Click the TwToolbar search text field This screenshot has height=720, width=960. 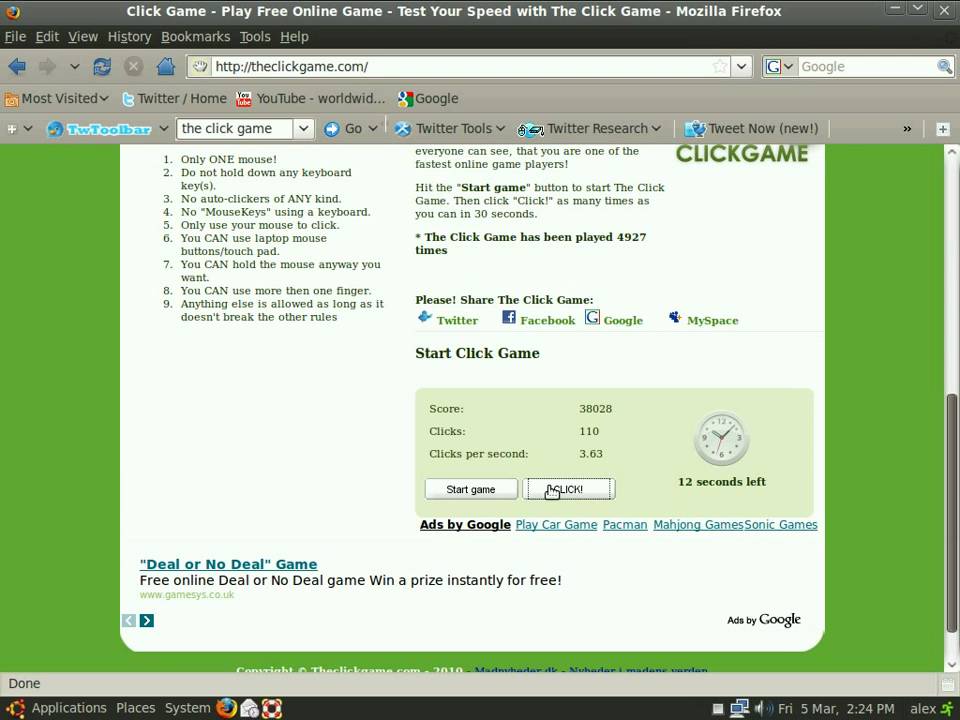click(x=236, y=129)
